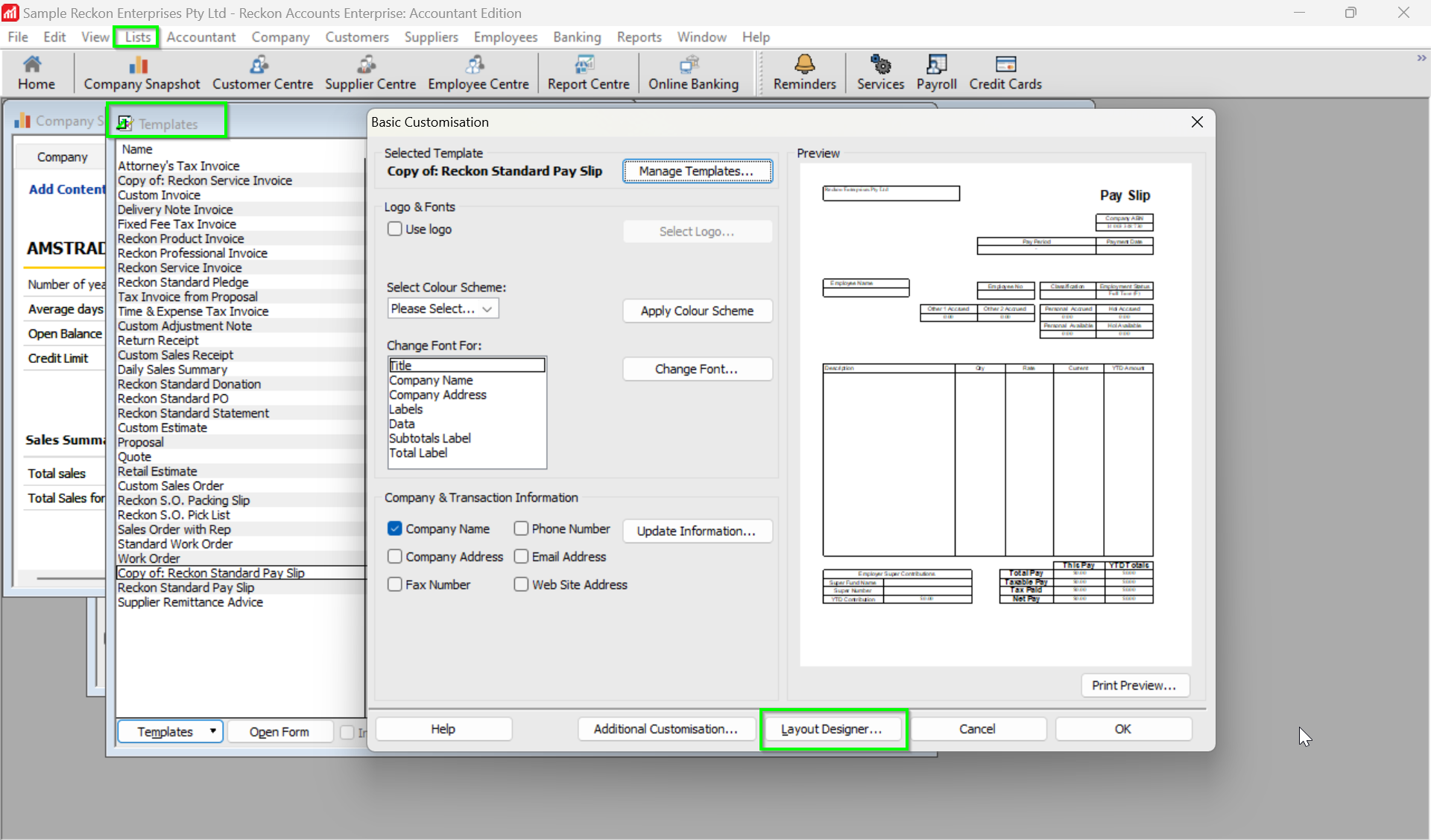
Task: Close the Basic Customisation dialog
Action: 1197,121
